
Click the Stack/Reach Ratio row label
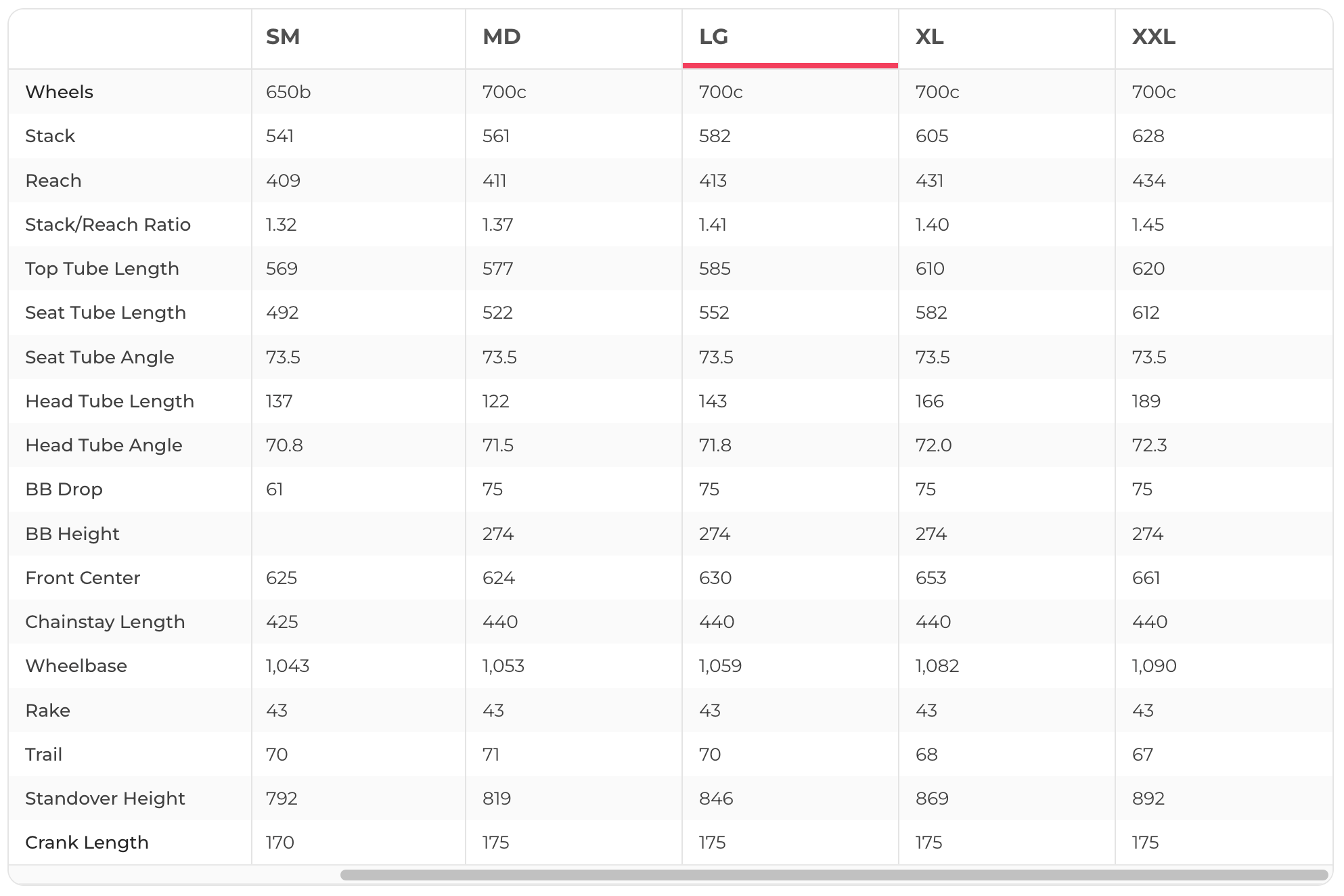pyautogui.click(x=108, y=225)
